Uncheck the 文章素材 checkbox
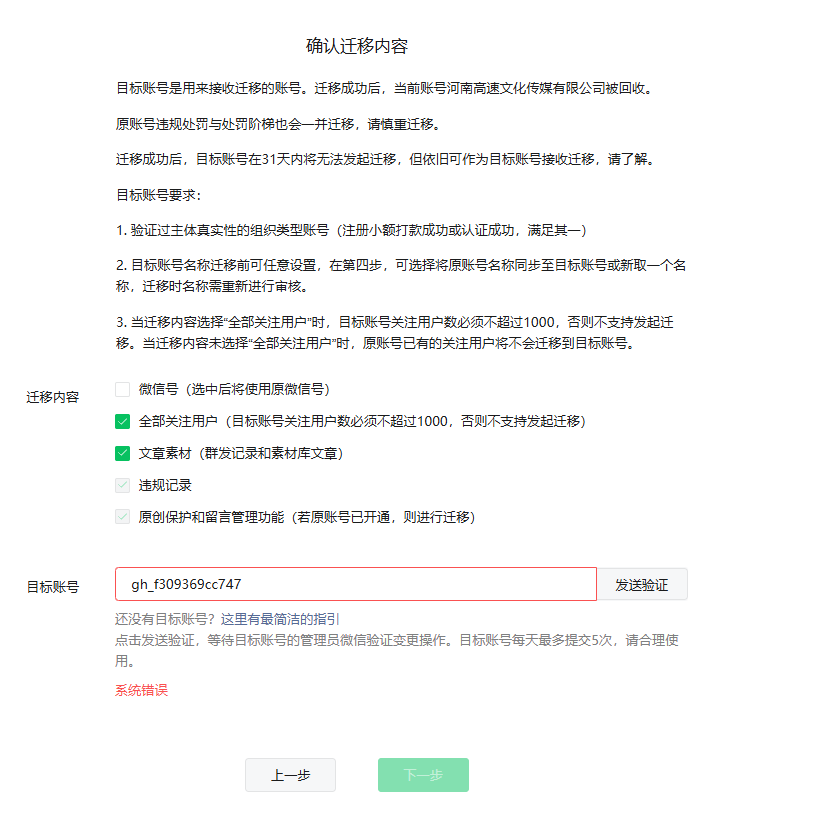Screen dimensions: 814x817 [122, 453]
